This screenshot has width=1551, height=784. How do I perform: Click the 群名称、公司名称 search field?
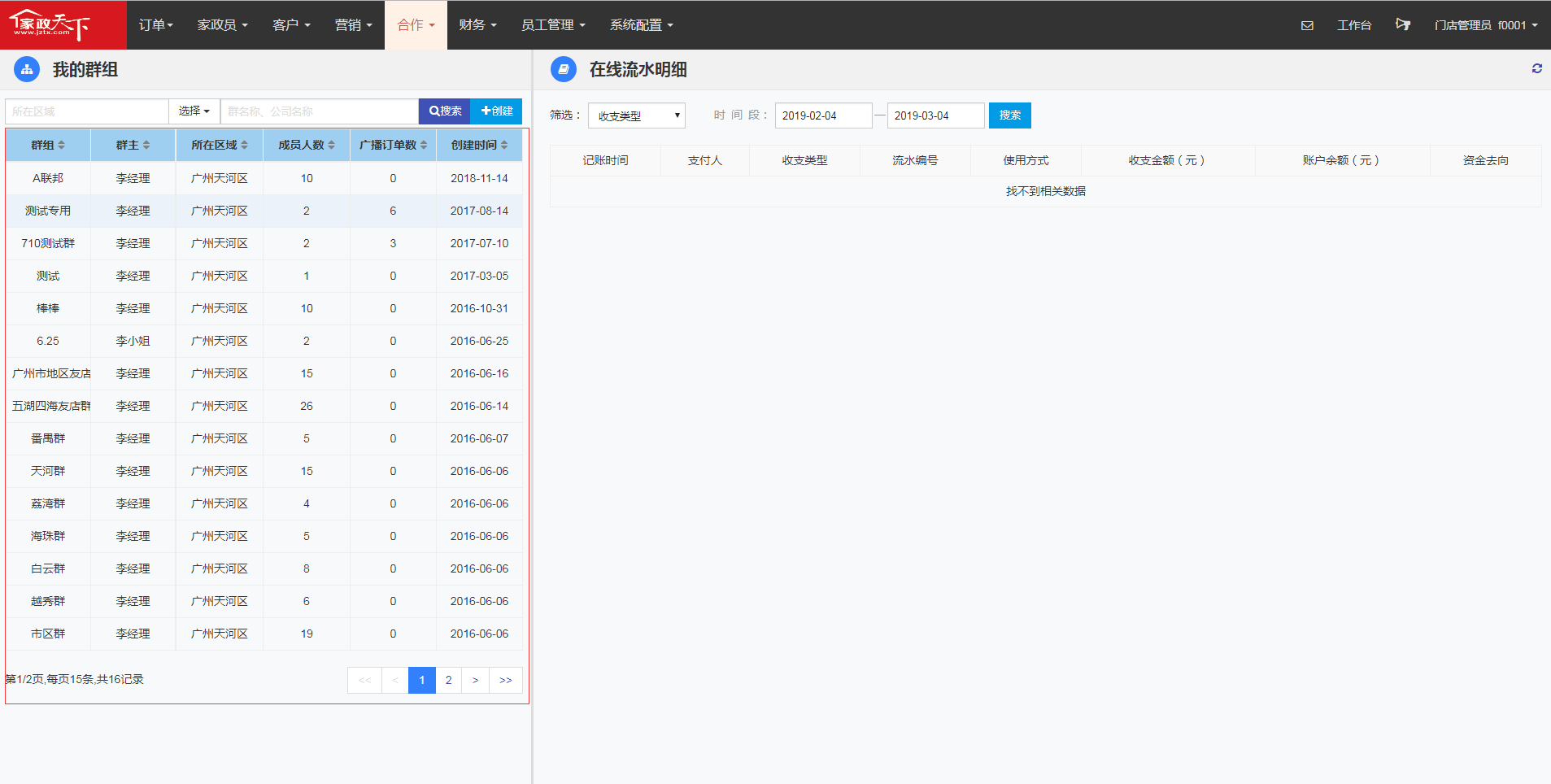(x=320, y=111)
